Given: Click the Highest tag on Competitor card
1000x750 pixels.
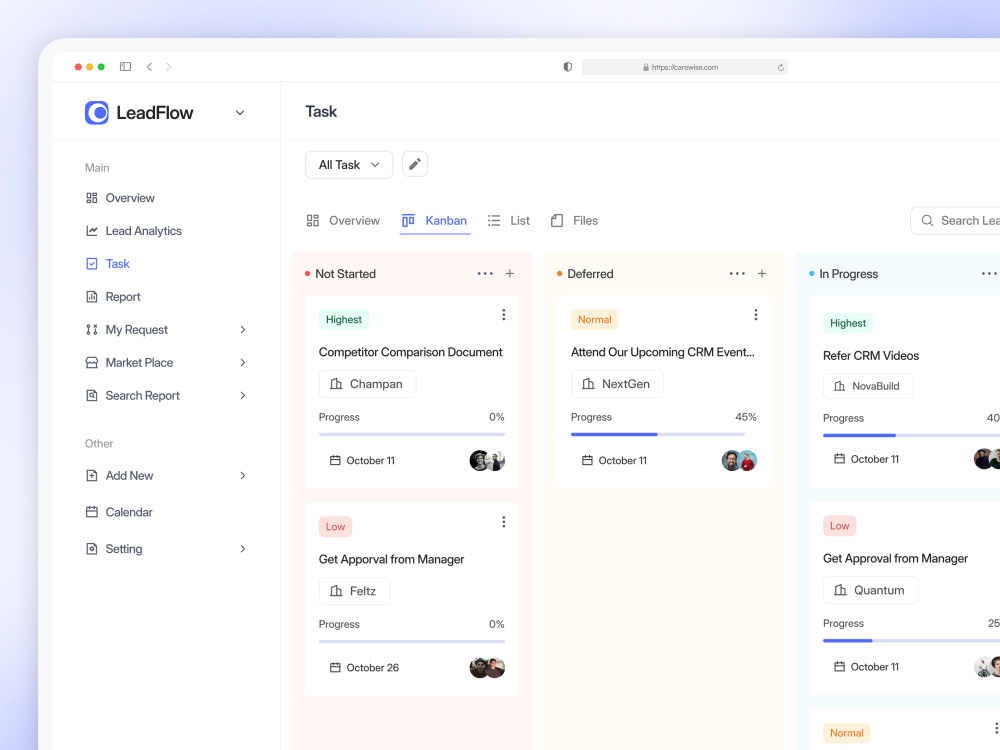Looking at the screenshot, I should point(344,320).
